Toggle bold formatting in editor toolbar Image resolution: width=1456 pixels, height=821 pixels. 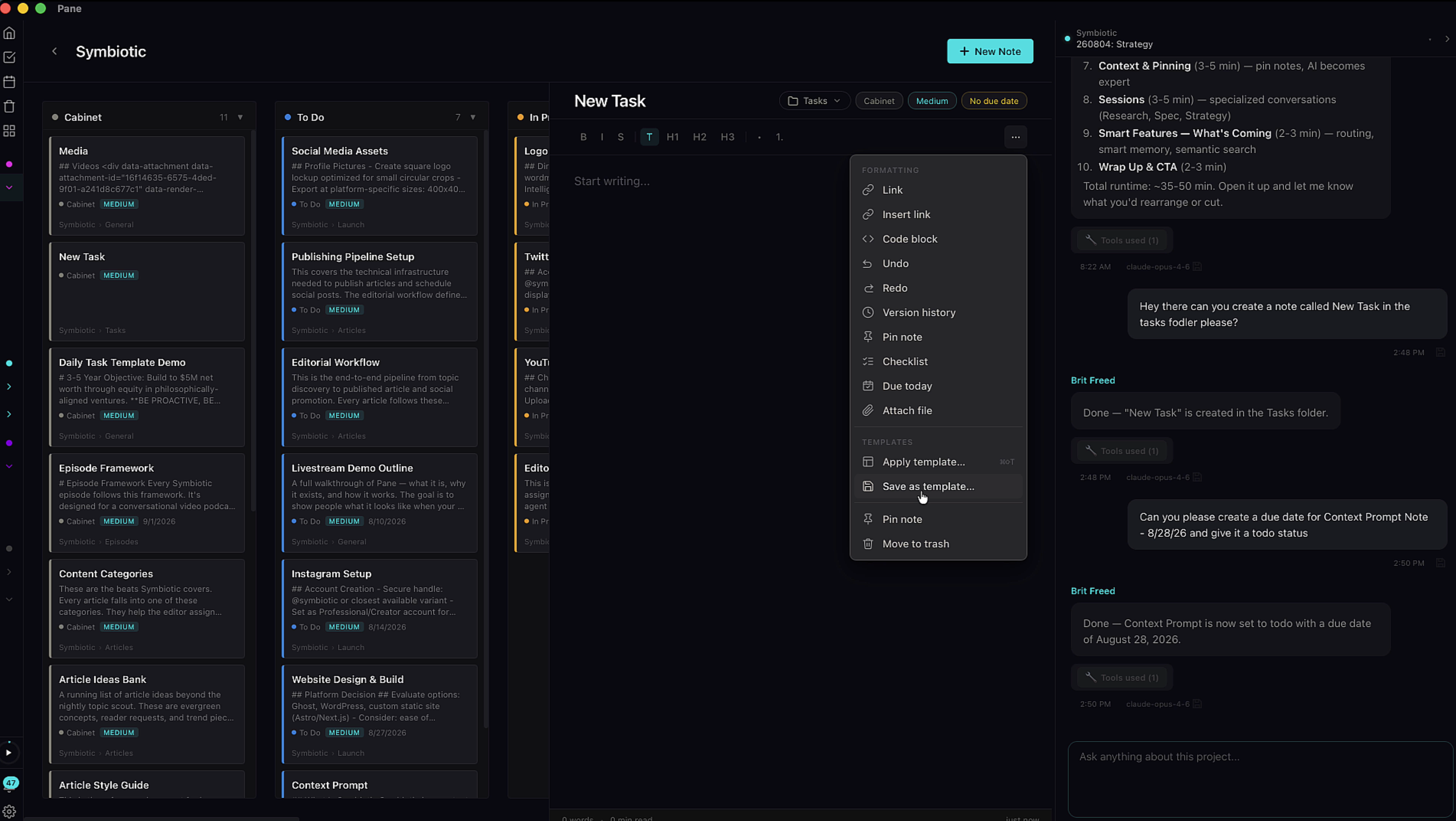pos(583,137)
